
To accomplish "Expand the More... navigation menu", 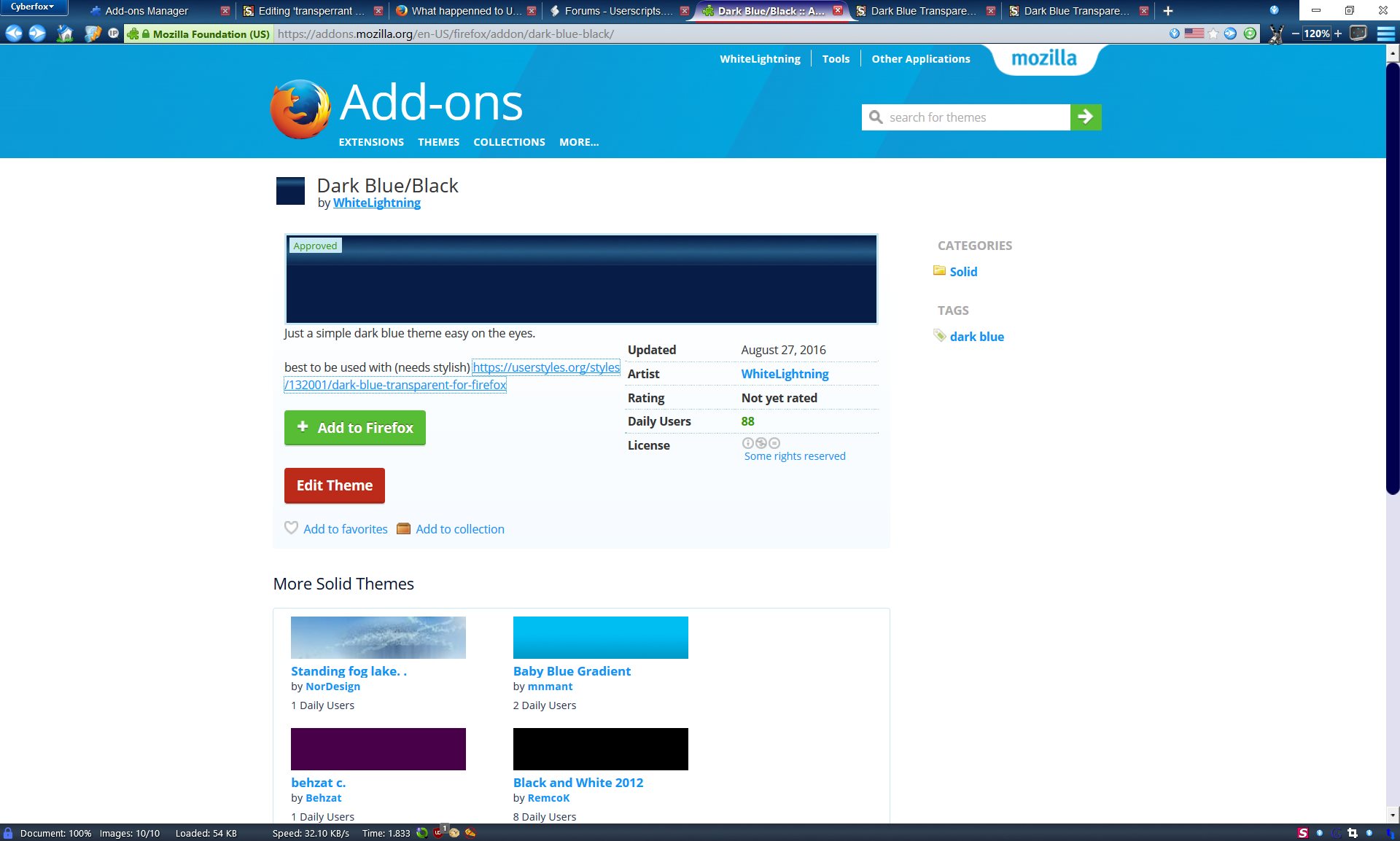I will pyautogui.click(x=579, y=142).
